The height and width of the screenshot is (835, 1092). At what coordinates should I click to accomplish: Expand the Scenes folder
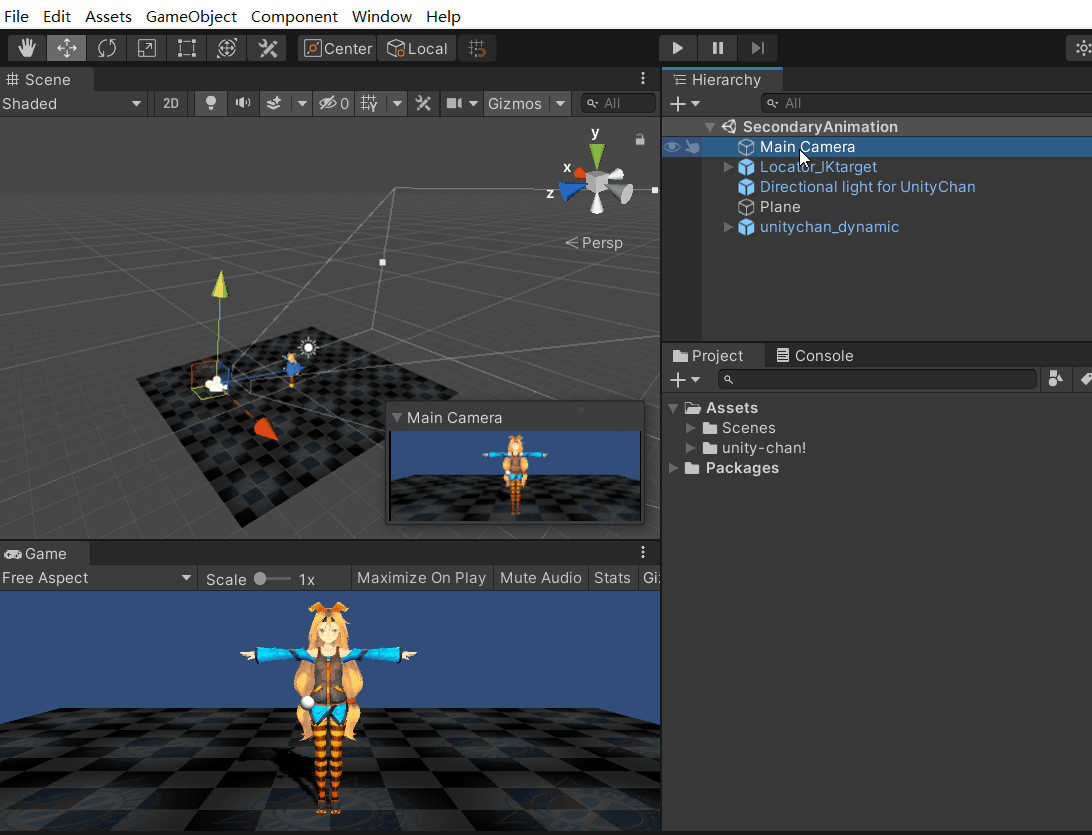[x=690, y=428]
